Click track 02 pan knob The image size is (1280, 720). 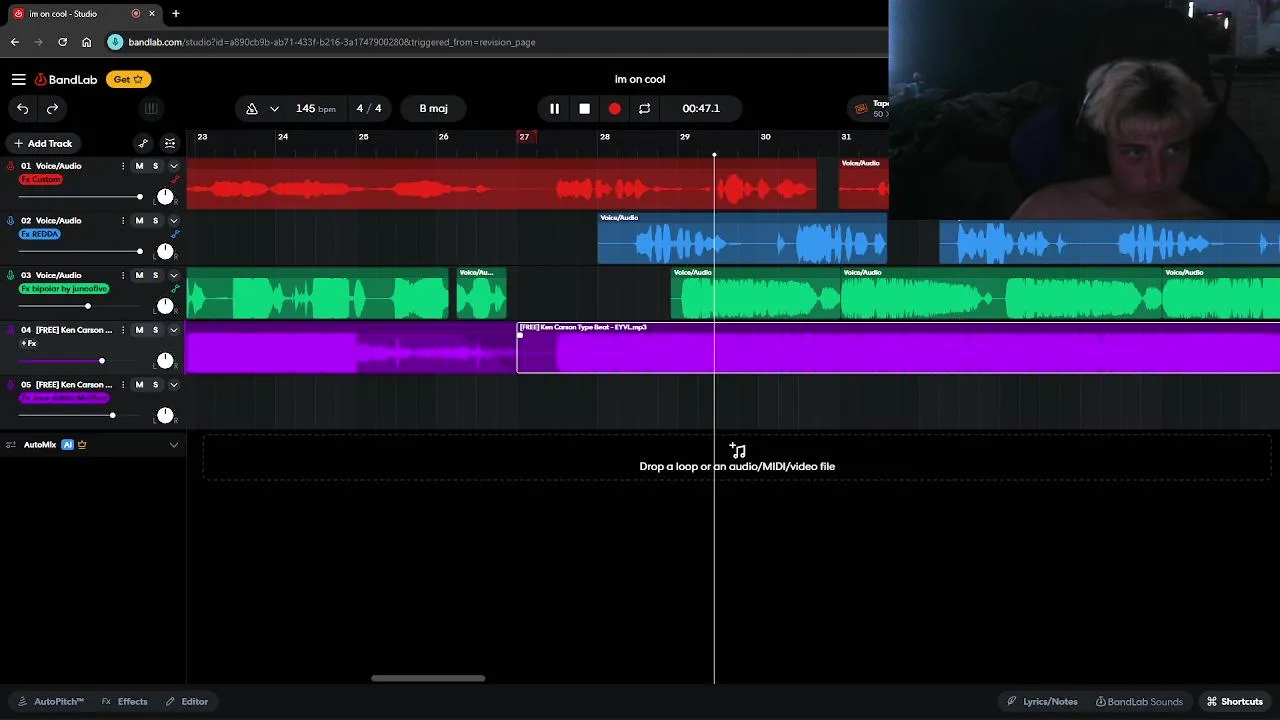[165, 251]
